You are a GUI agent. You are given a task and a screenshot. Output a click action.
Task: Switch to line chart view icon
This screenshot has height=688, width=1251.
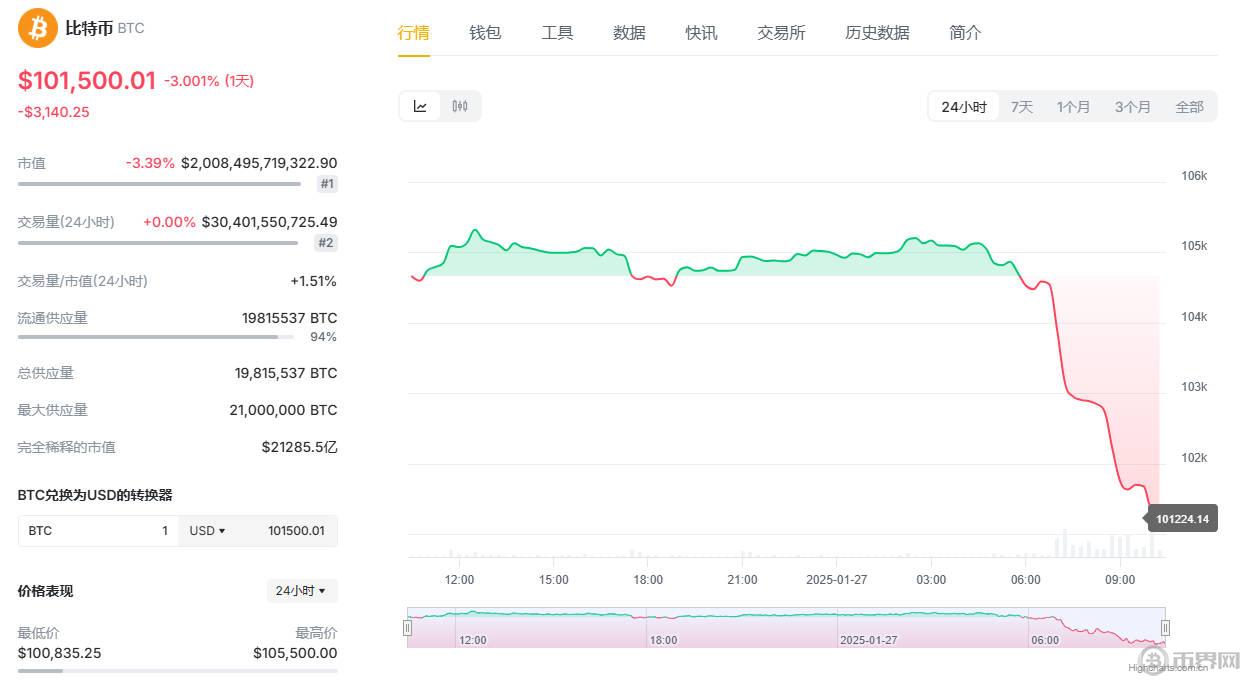click(x=420, y=106)
